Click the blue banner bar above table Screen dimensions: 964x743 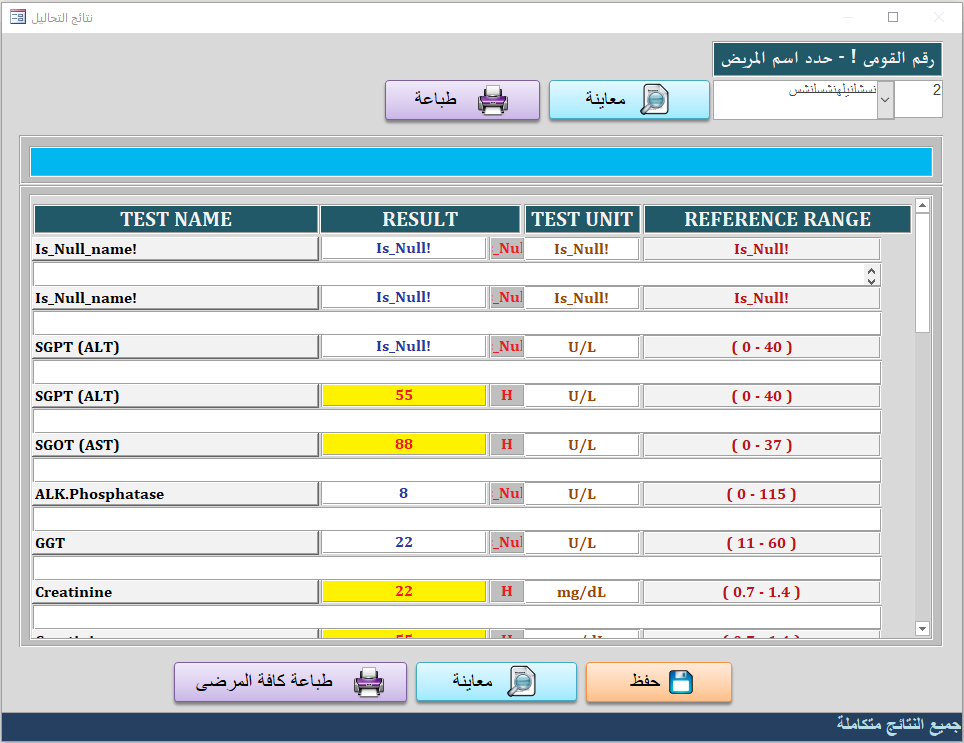pyautogui.click(x=481, y=162)
